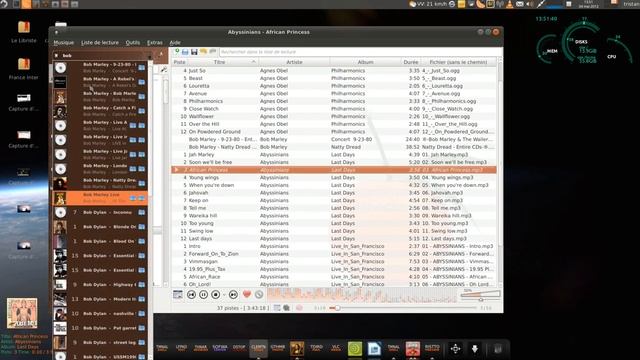Open the Musique menu
This screenshot has height=360, width=640.
point(64,42)
